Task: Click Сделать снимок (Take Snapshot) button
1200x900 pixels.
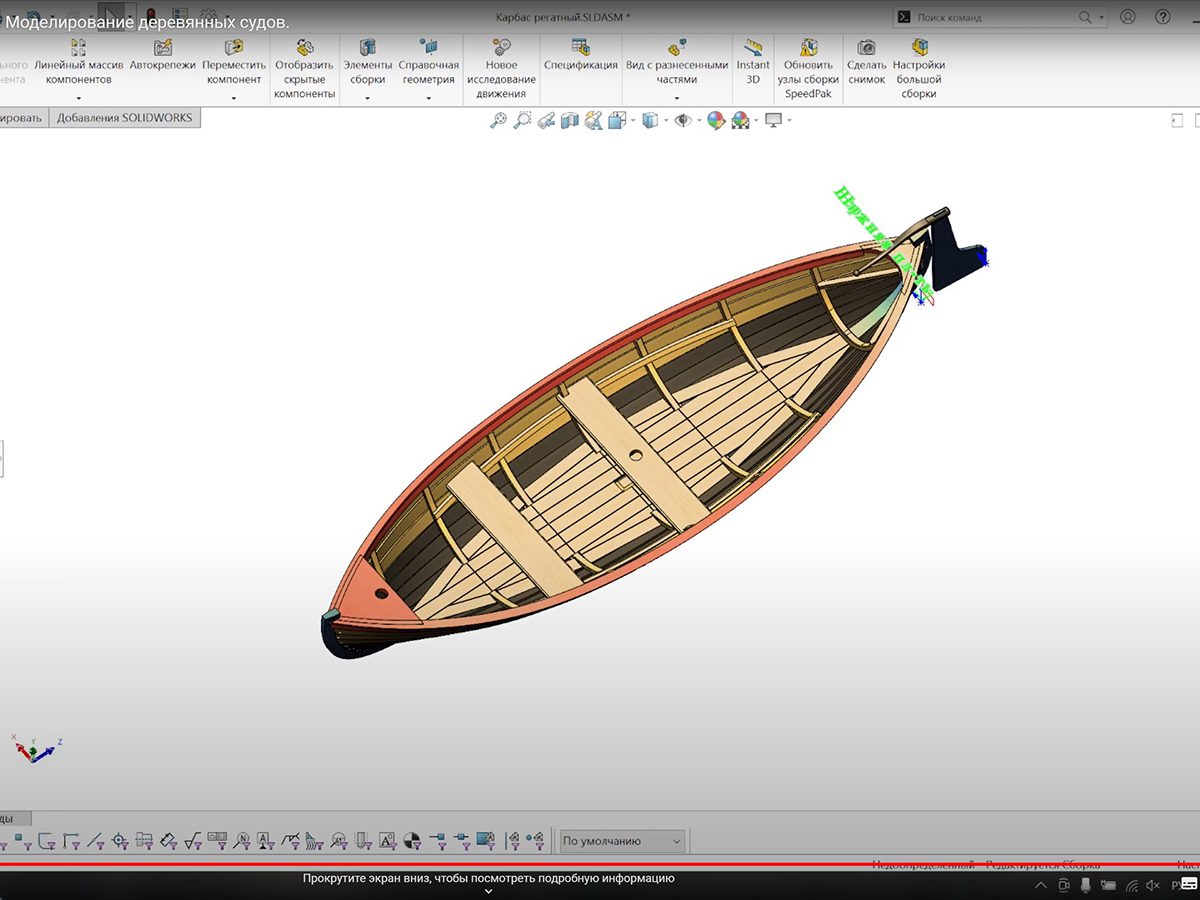Action: point(866,48)
